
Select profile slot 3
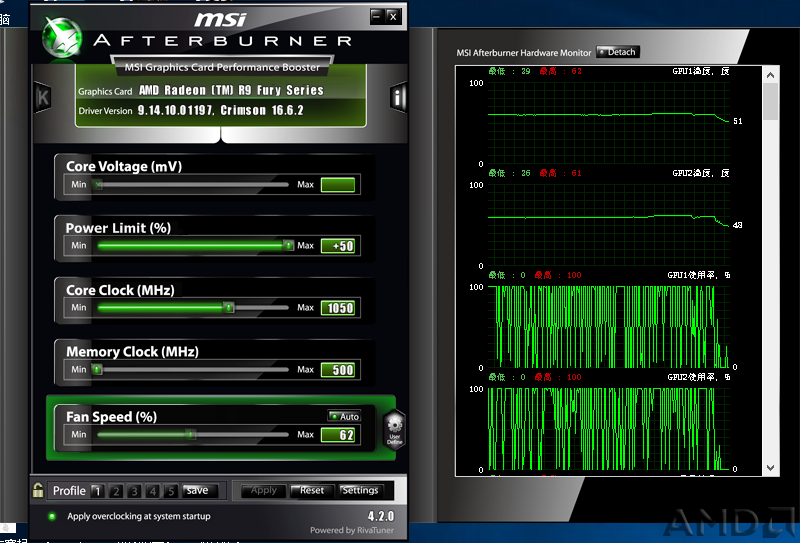(134, 490)
